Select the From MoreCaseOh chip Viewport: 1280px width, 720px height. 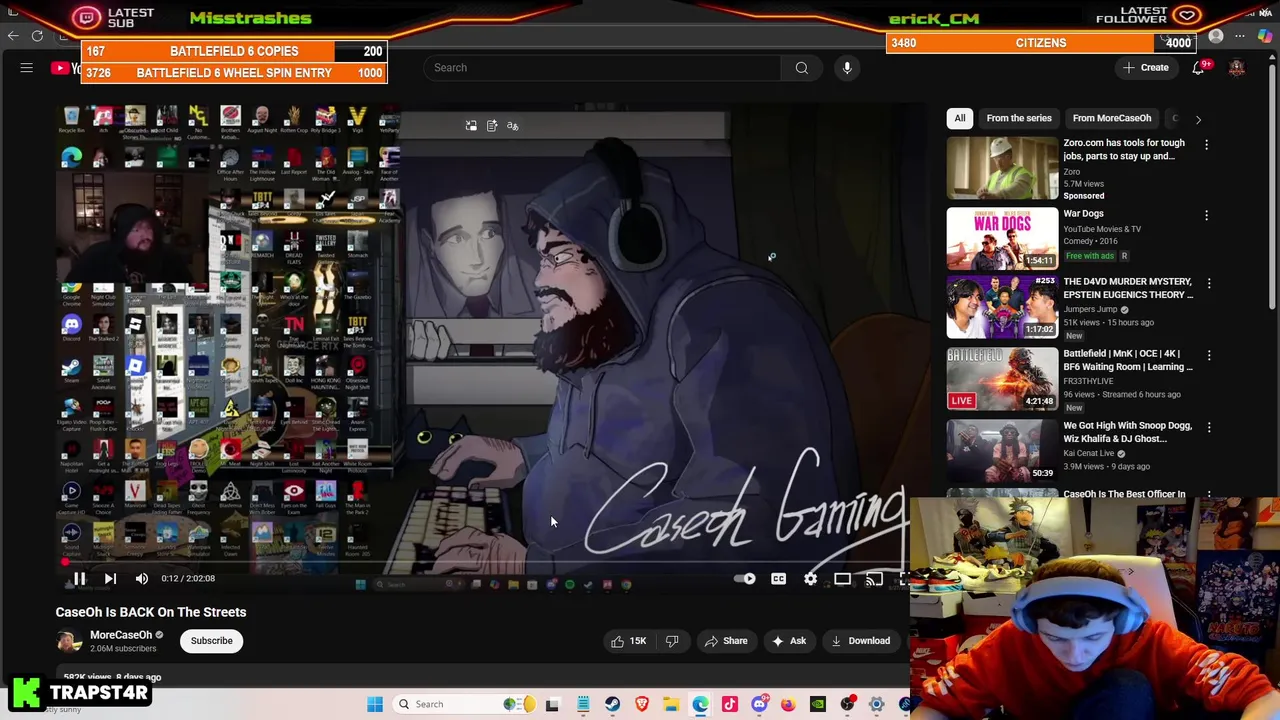[x=1112, y=118]
